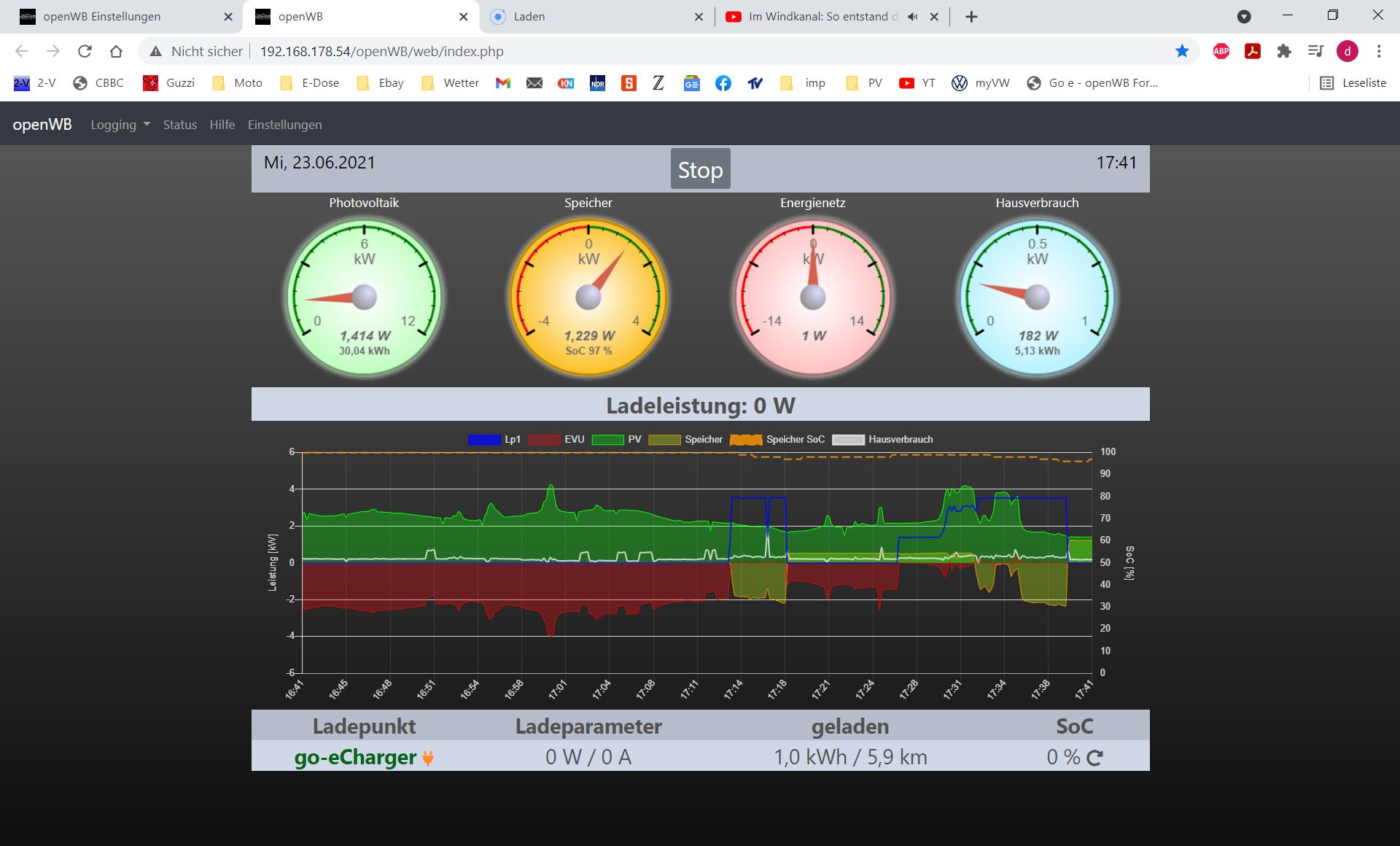Open the AdBlock Plus extension icon
Screen dimensions: 1400x846
(x=1221, y=51)
